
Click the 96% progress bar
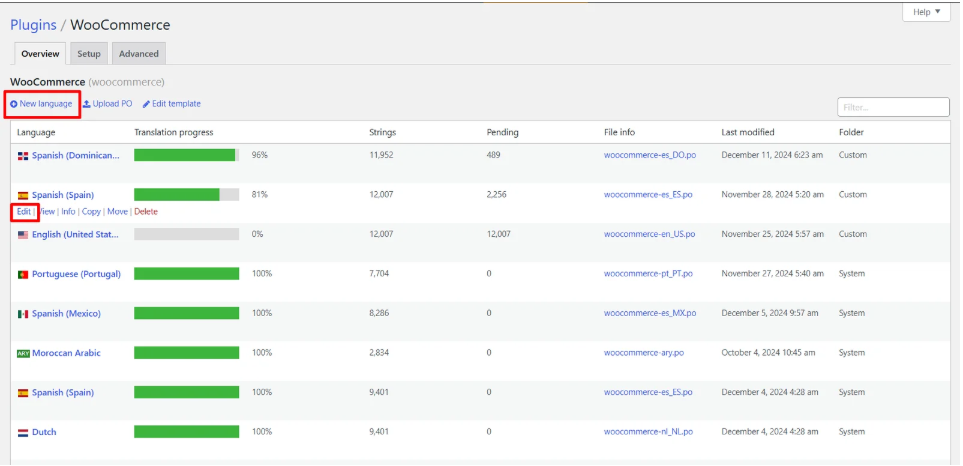pyautogui.click(x=187, y=155)
